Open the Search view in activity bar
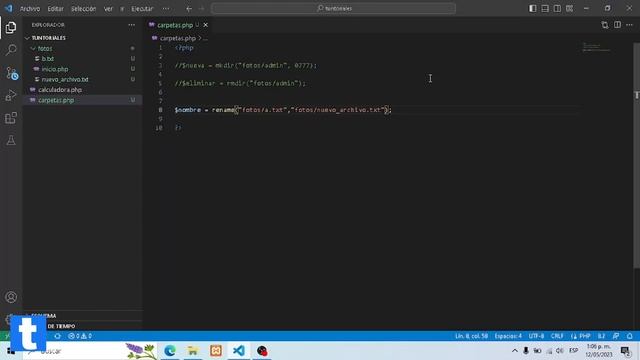 (x=11, y=50)
